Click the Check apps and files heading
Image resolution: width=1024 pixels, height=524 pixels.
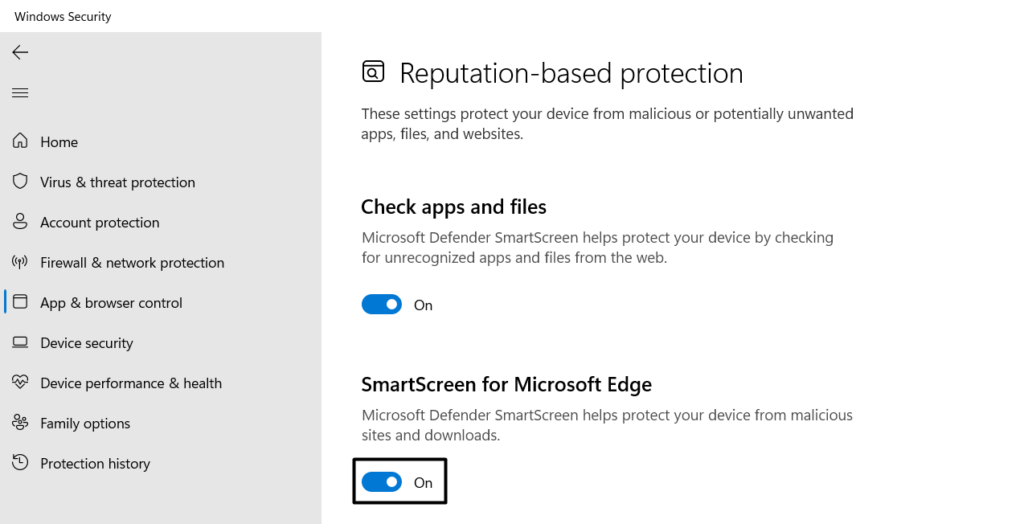[453, 207]
